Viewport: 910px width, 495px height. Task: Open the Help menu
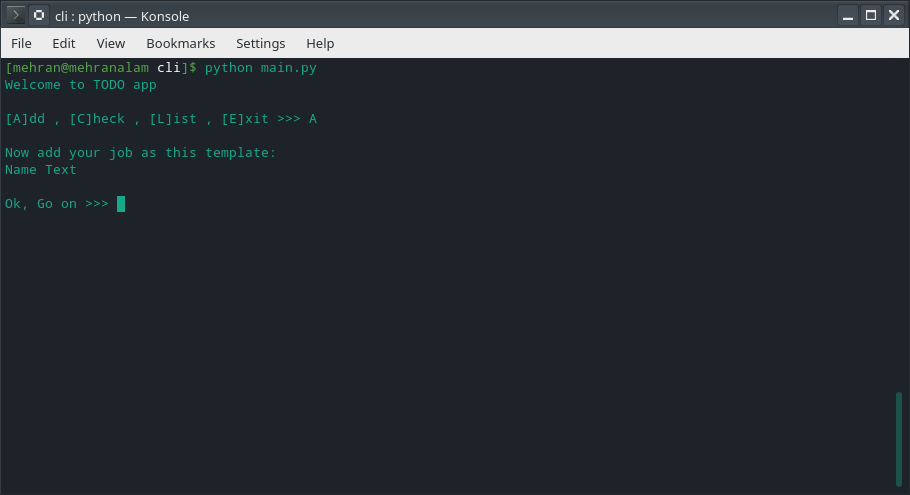click(x=320, y=44)
